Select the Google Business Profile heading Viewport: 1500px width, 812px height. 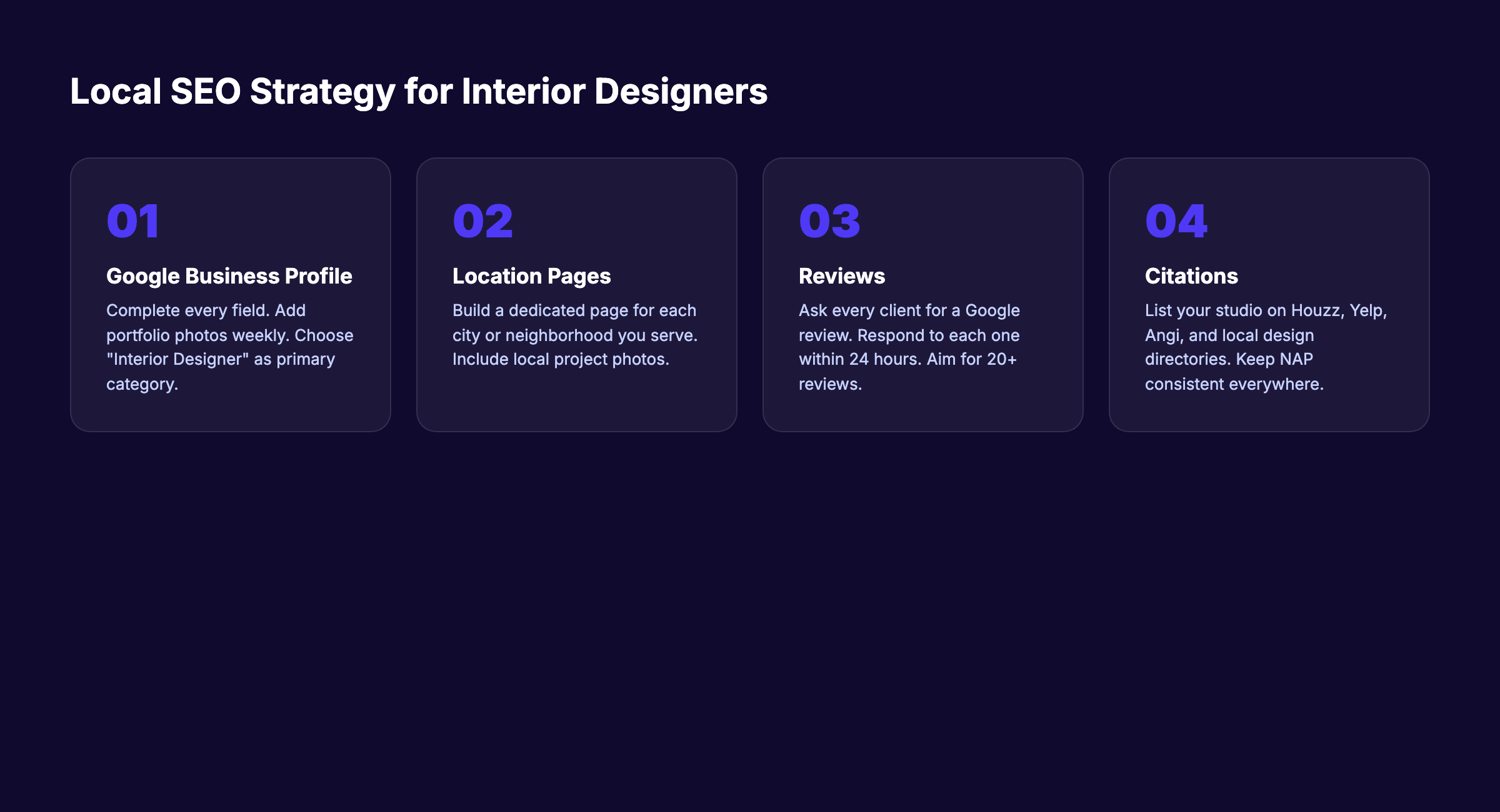pyautogui.click(x=229, y=275)
